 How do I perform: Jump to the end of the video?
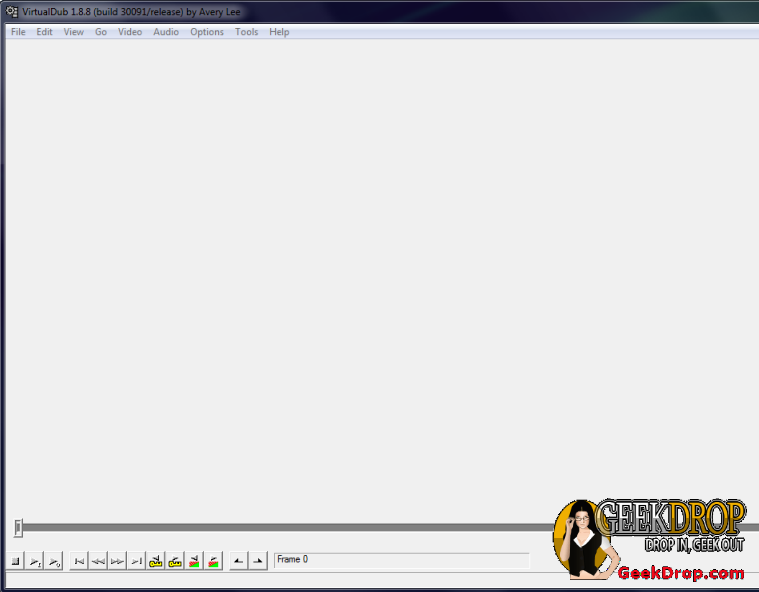click(x=136, y=562)
